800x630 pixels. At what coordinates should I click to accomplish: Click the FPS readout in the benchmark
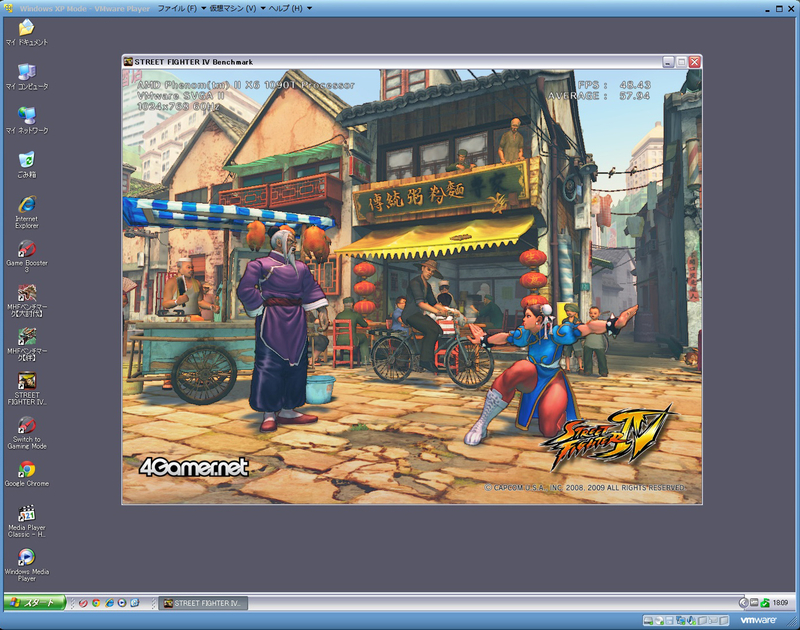pyautogui.click(x=614, y=85)
